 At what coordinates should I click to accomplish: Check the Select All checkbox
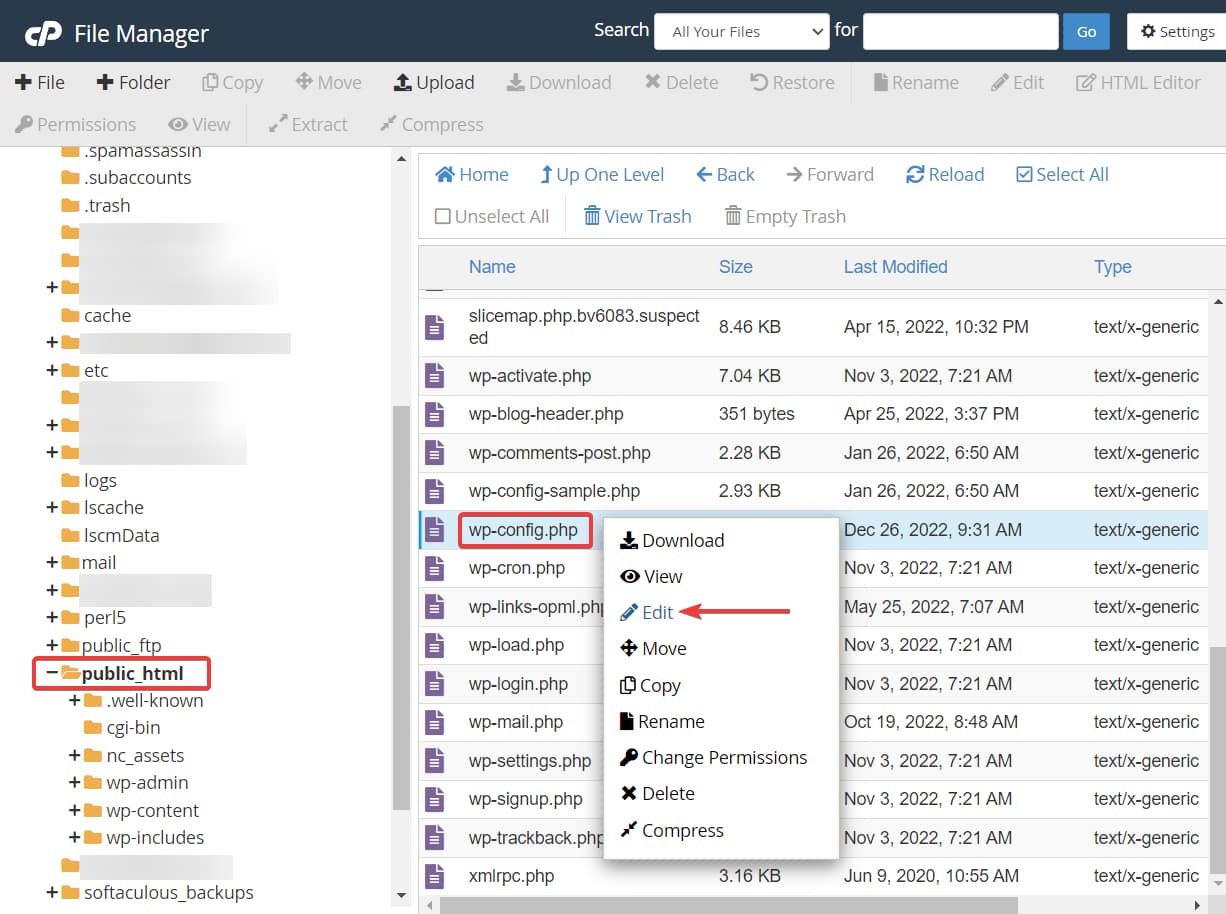[1024, 175]
